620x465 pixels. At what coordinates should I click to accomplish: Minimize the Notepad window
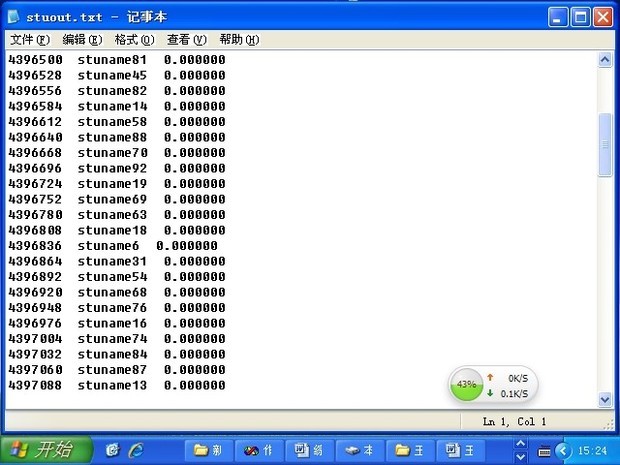click(x=558, y=17)
